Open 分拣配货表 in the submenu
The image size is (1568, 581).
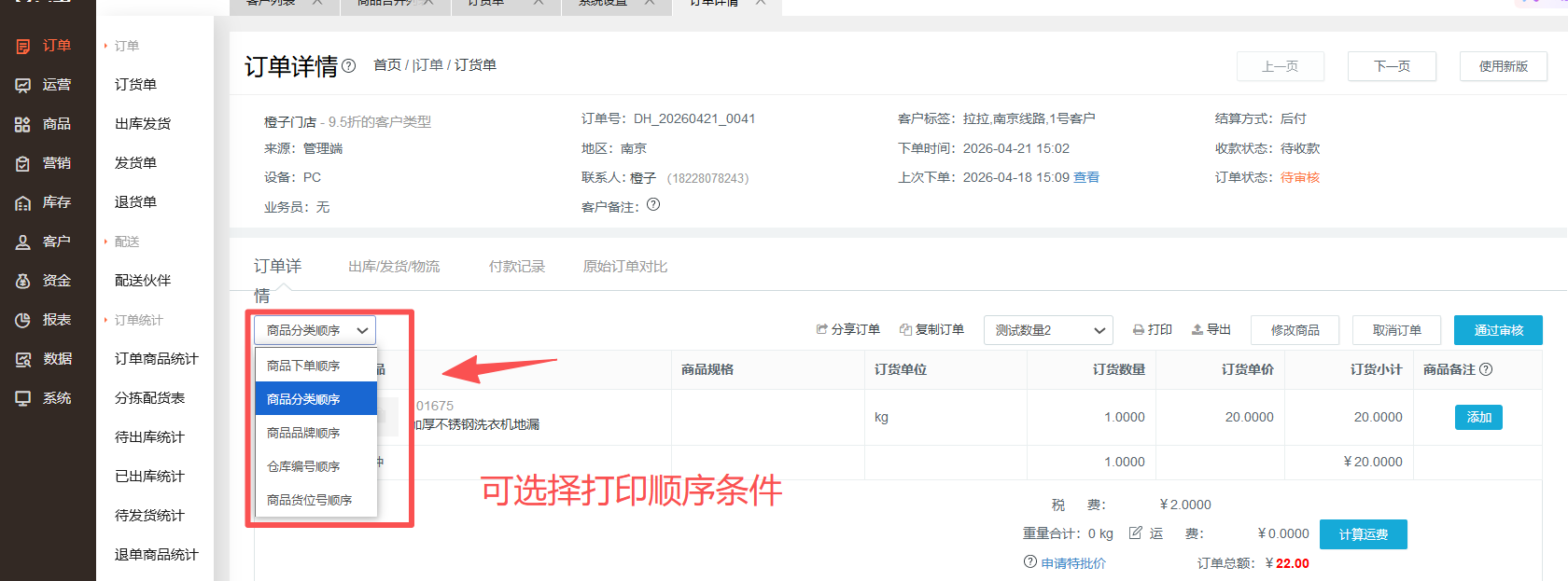coord(149,398)
